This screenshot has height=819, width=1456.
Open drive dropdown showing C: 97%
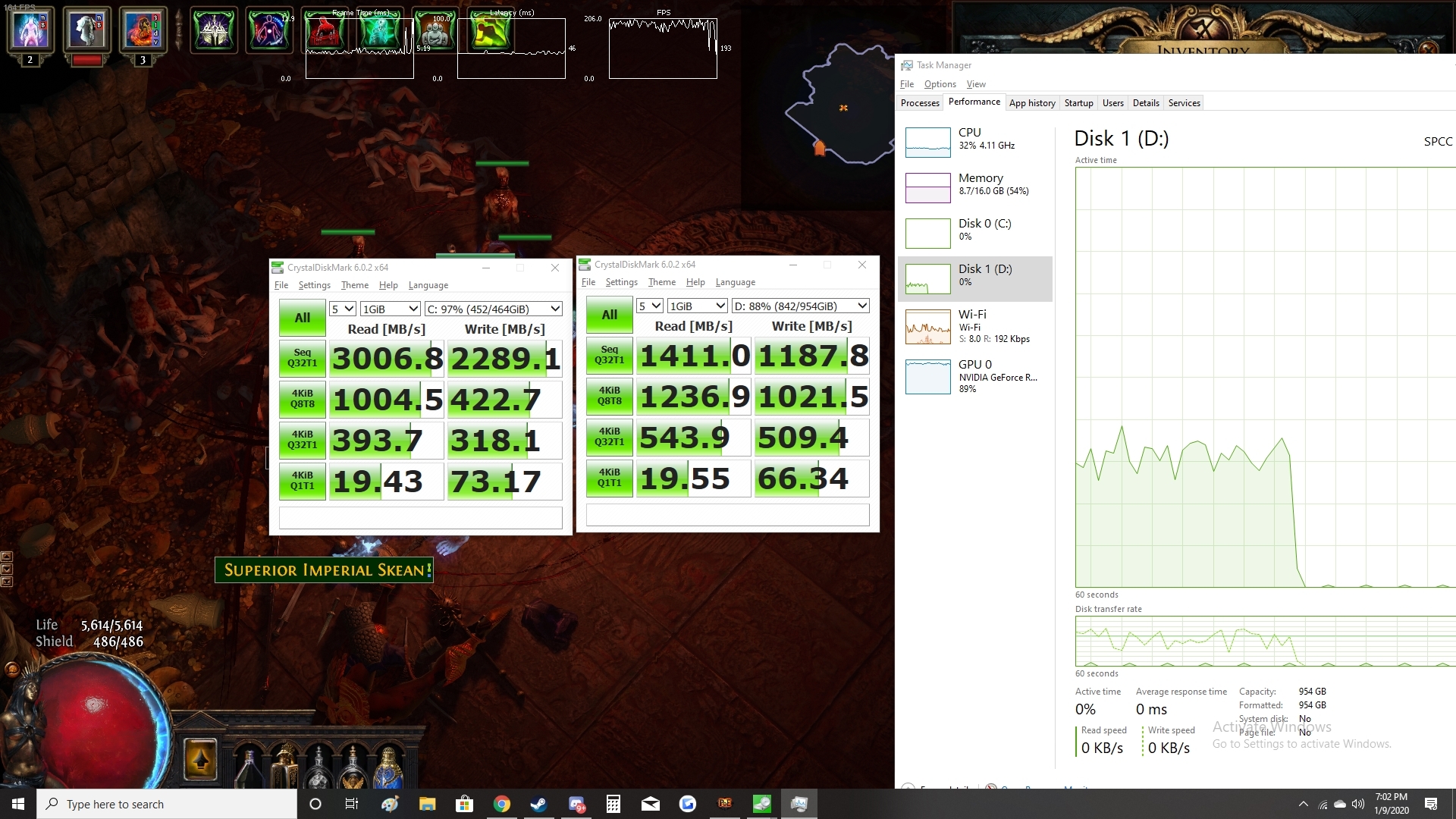pyautogui.click(x=493, y=309)
